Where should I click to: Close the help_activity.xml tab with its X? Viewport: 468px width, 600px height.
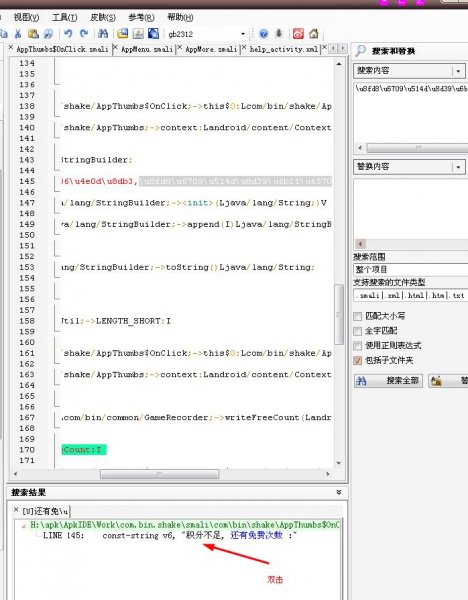click(244, 47)
